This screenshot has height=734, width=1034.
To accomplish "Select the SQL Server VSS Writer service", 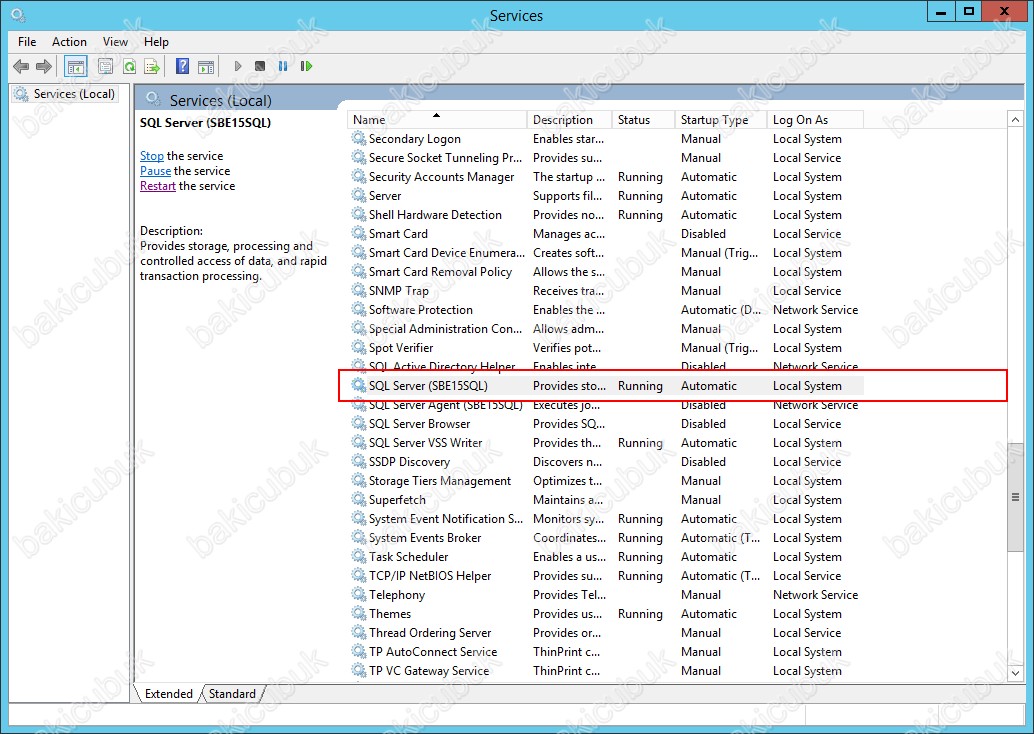I will pyautogui.click(x=606, y=443).
